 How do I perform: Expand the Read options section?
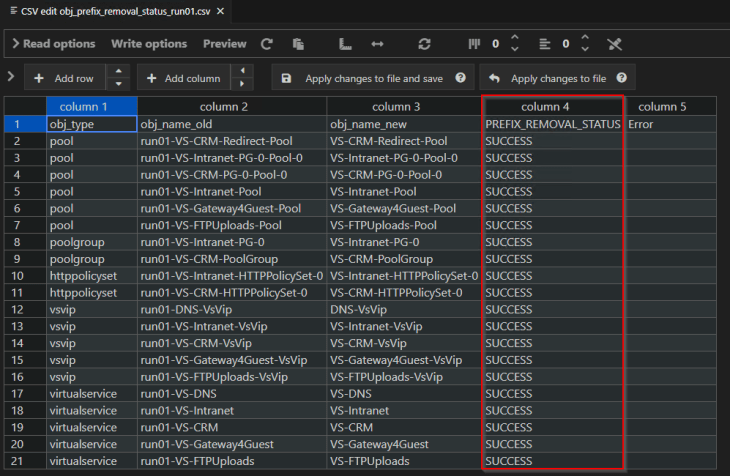point(54,44)
